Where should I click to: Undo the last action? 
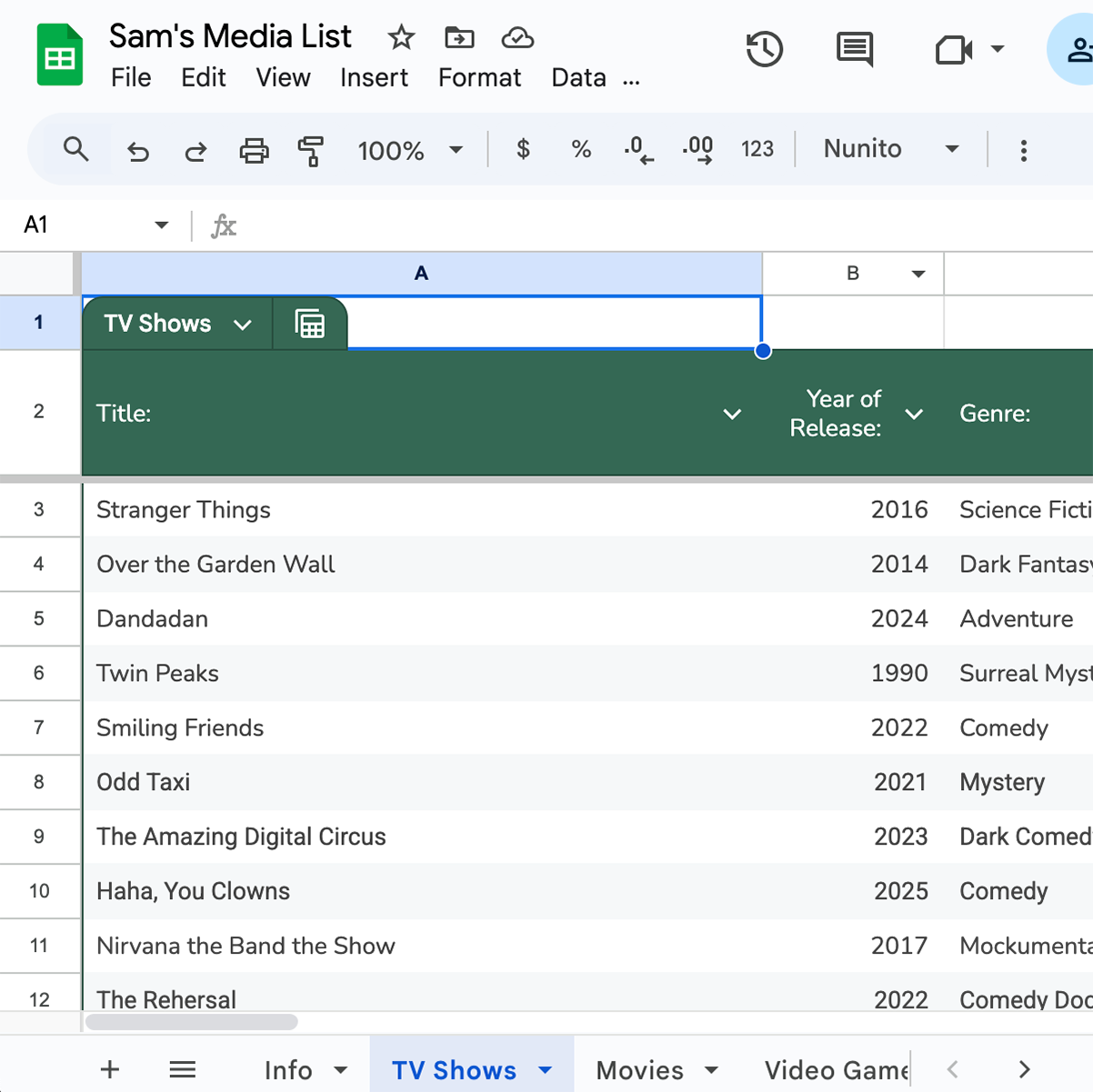pyautogui.click(x=137, y=149)
